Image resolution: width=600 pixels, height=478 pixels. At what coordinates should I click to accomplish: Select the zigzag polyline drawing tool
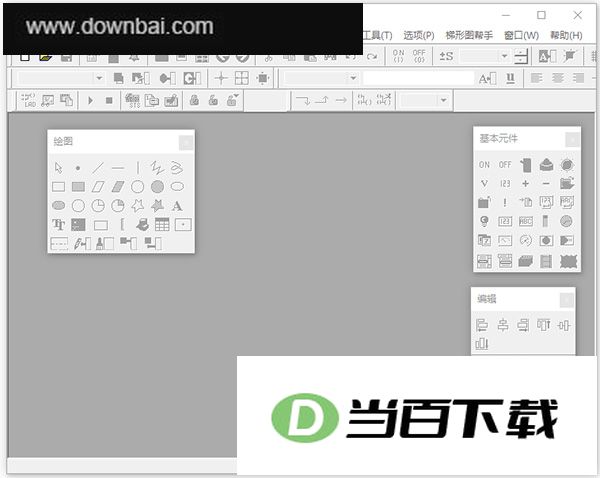coord(157,168)
